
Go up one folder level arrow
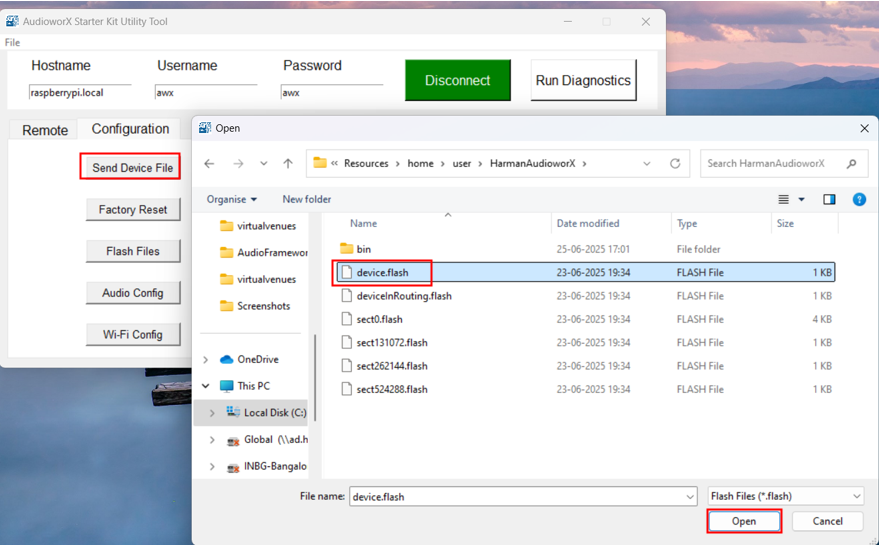[x=288, y=164]
